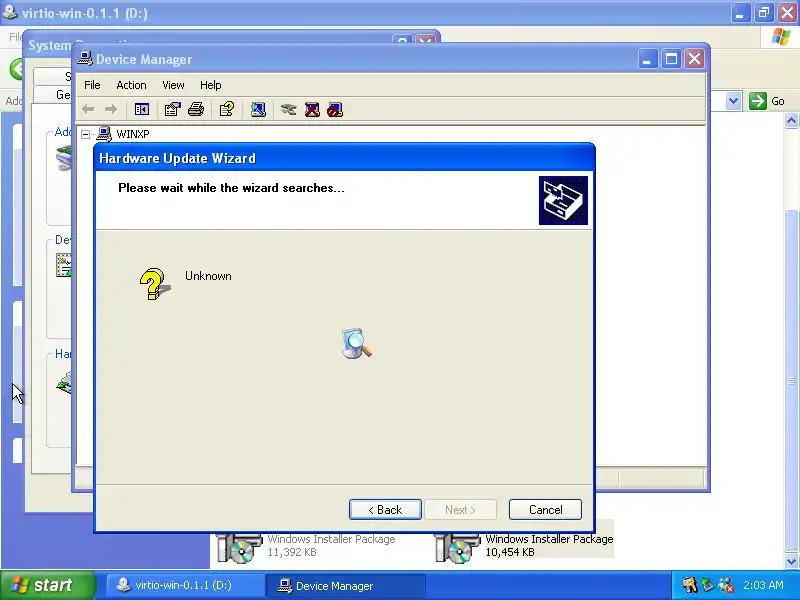Click the WINXP label in device tree
800x600 pixels.
pos(133,134)
